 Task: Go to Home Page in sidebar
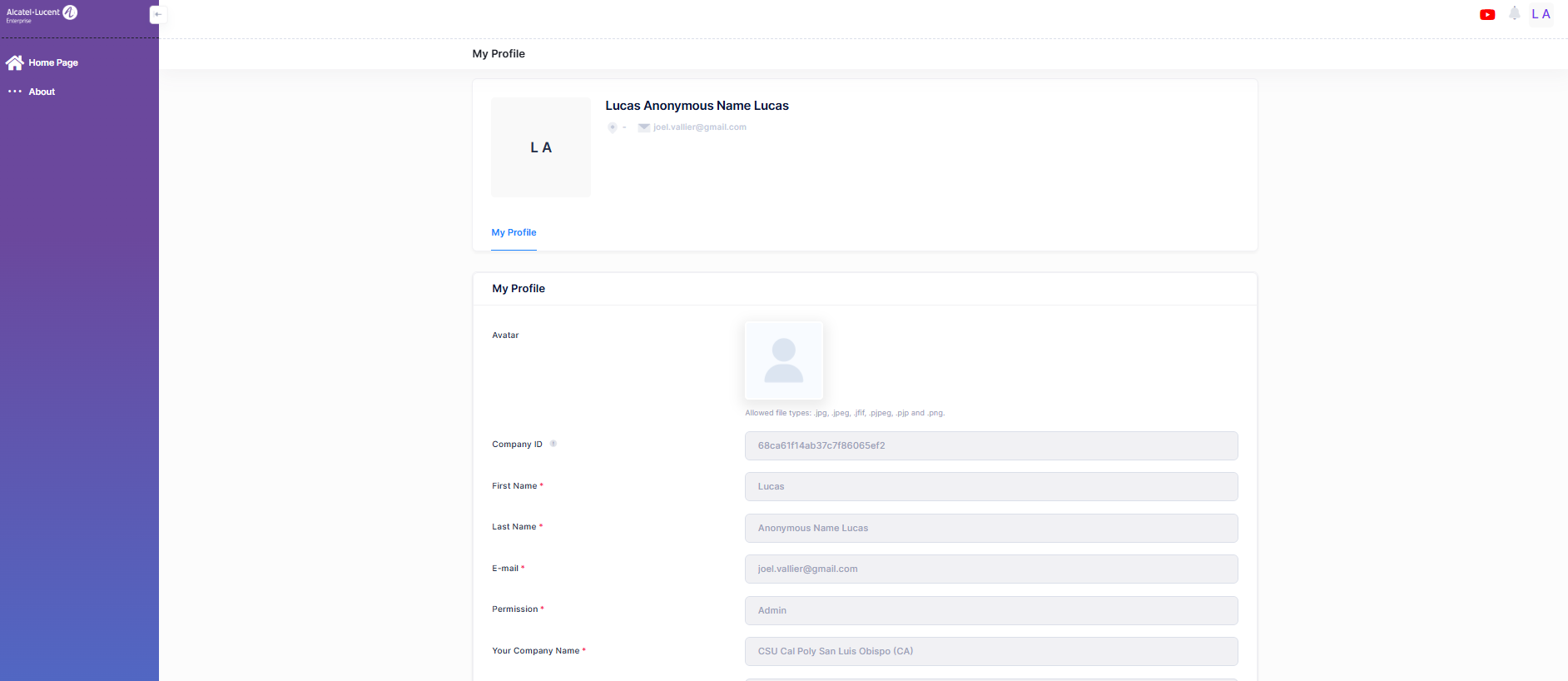pos(53,62)
